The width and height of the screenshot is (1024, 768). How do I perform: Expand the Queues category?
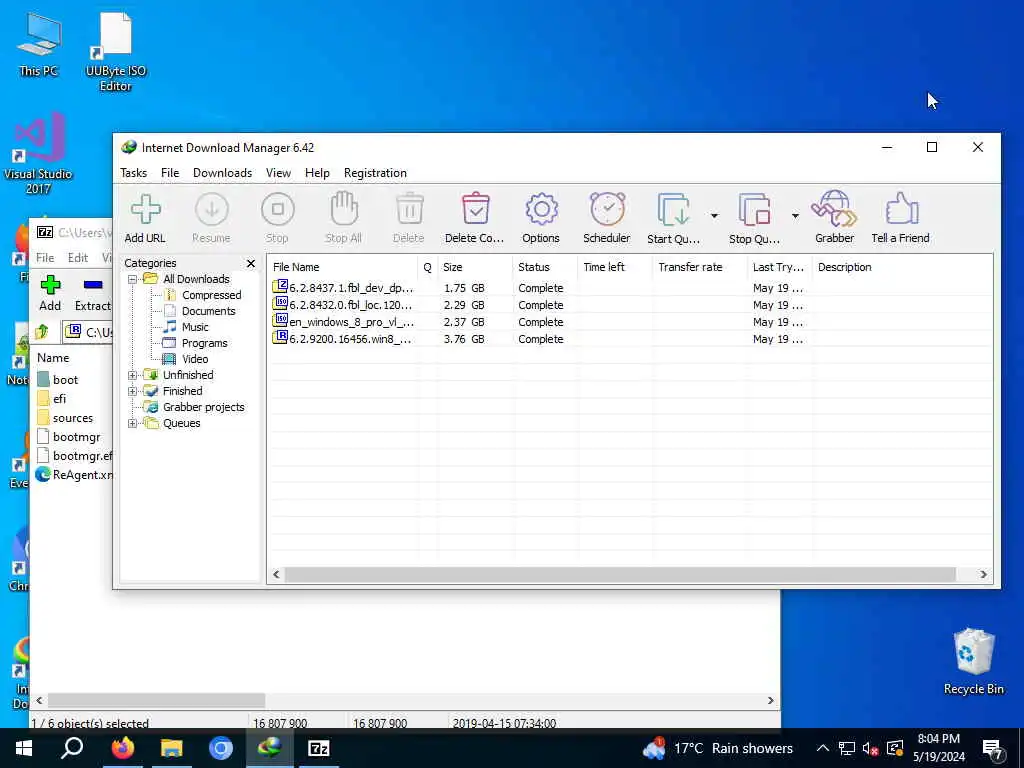pos(133,423)
